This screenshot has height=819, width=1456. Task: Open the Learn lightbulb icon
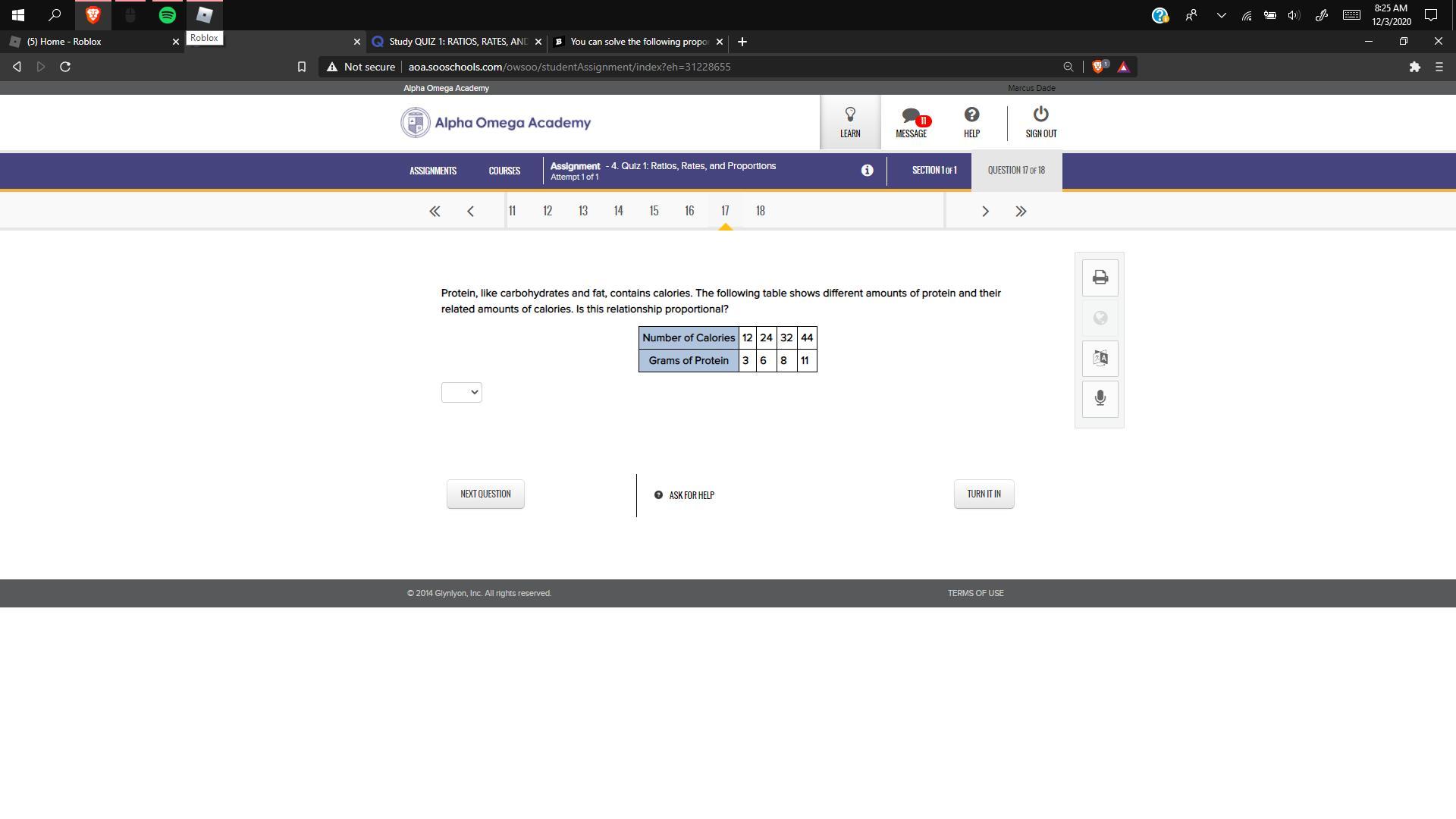pyautogui.click(x=849, y=122)
